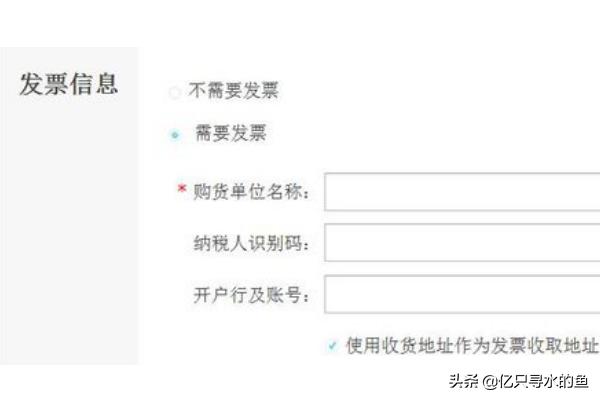This screenshot has width=600, height=400.
Task: Click the 头条 watermark logo text
Action: pyautogui.click(x=461, y=380)
